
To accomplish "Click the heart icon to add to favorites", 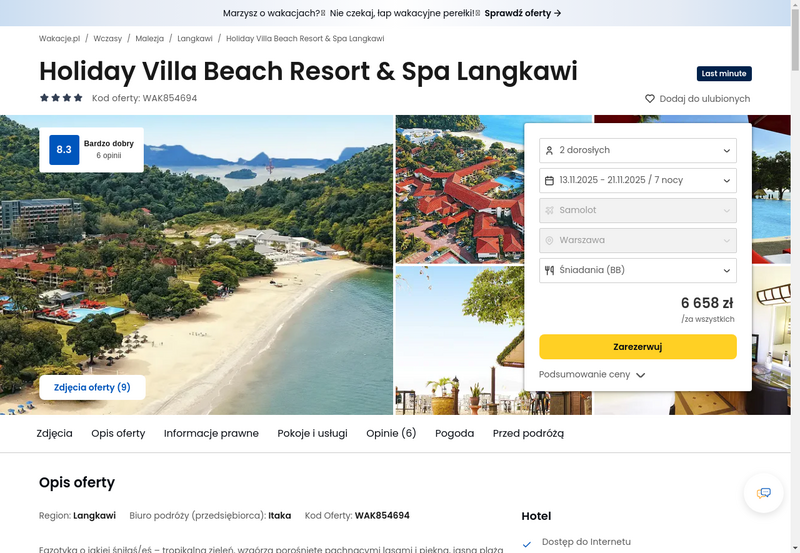I will [649, 98].
